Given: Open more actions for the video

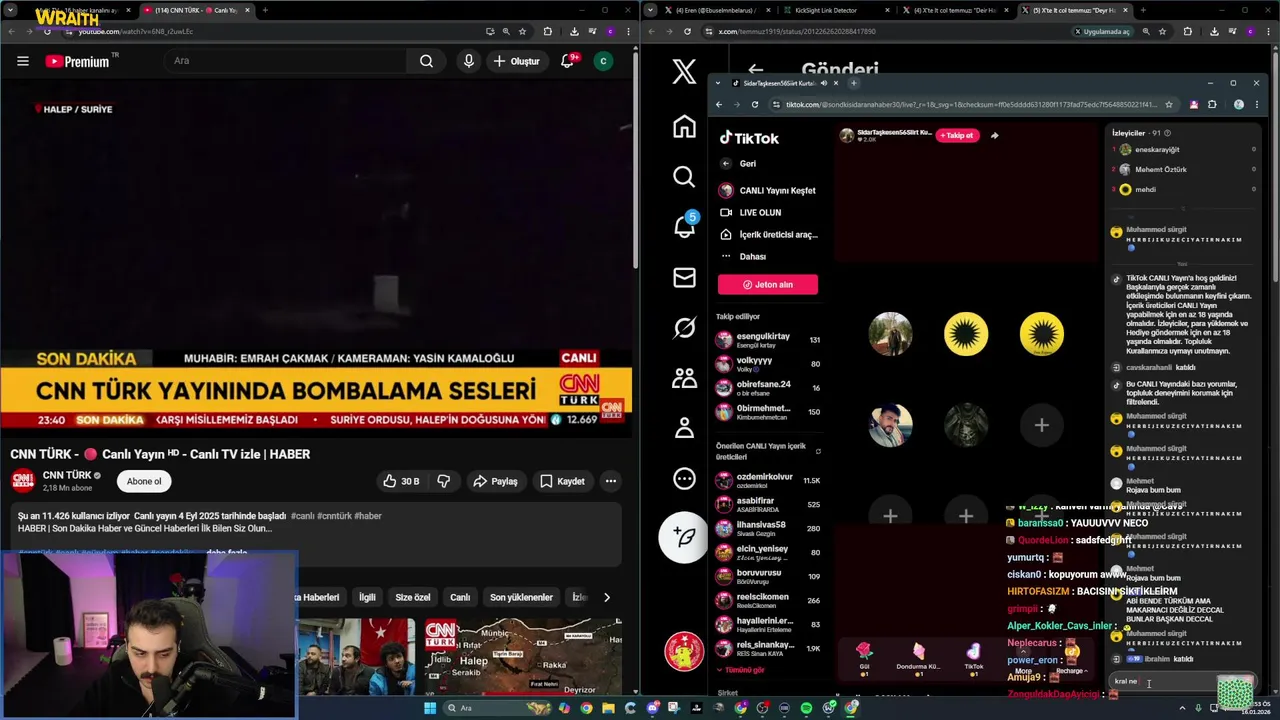Looking at the screenshot, I should [610, 481].
